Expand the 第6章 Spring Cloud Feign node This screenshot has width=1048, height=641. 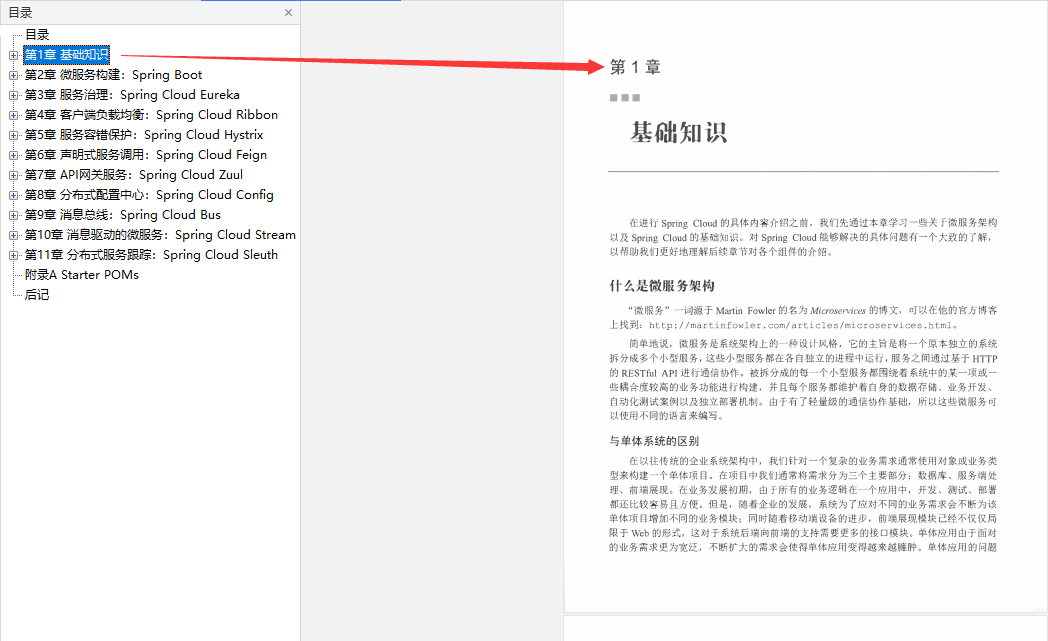click(x=13, y=155)
